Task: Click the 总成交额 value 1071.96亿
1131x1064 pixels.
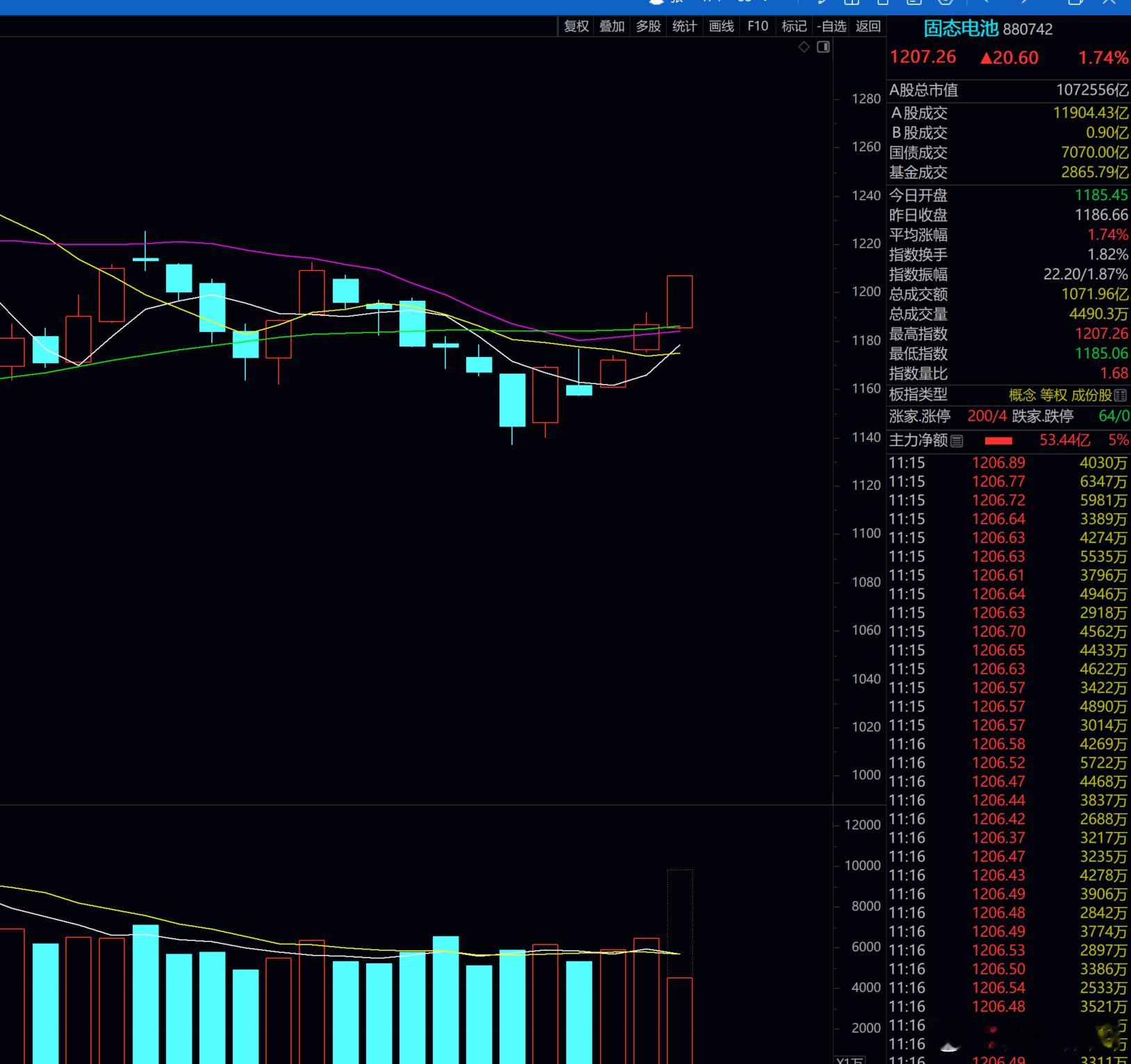Action: click(1095, 294)
